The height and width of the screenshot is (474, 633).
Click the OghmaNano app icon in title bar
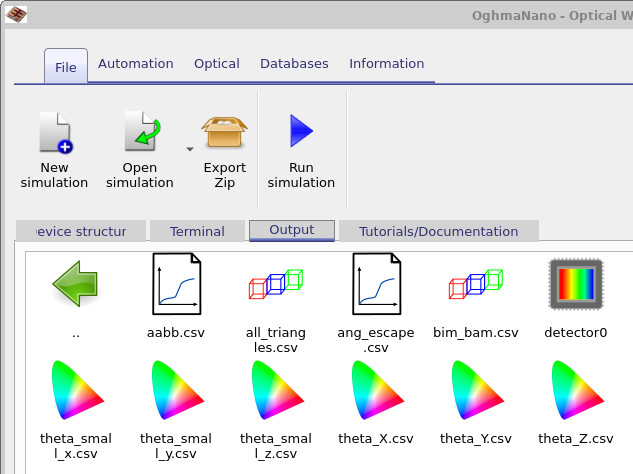[x=16, y=15]
